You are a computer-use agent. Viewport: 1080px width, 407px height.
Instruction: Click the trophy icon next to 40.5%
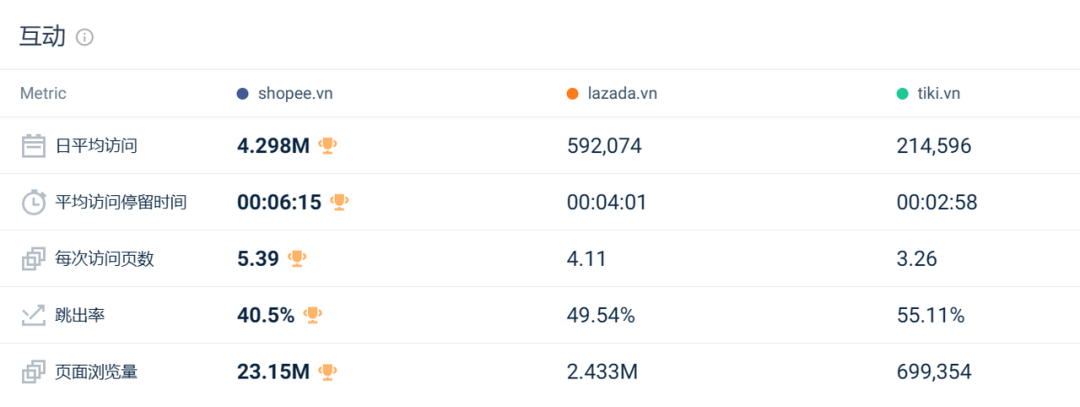click(313, 315)
